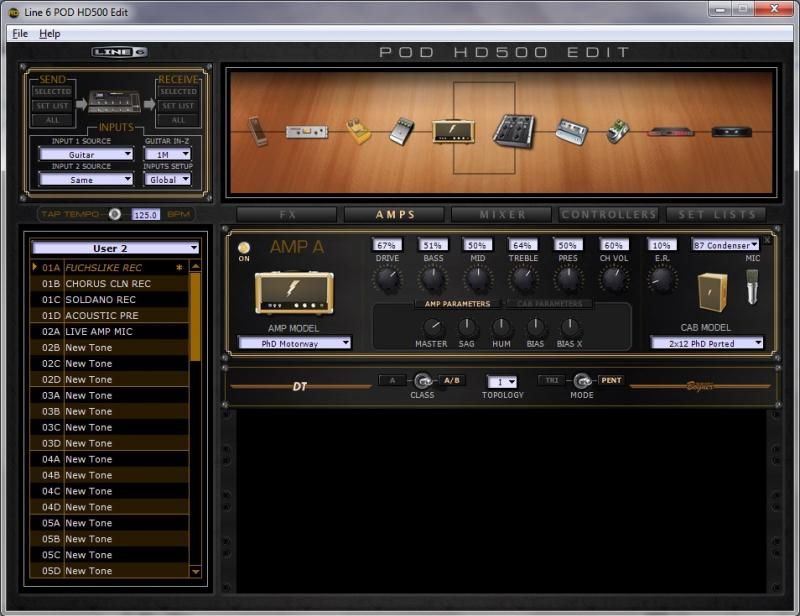Open the Inputs Setup dropdown

tap(167, 180)
